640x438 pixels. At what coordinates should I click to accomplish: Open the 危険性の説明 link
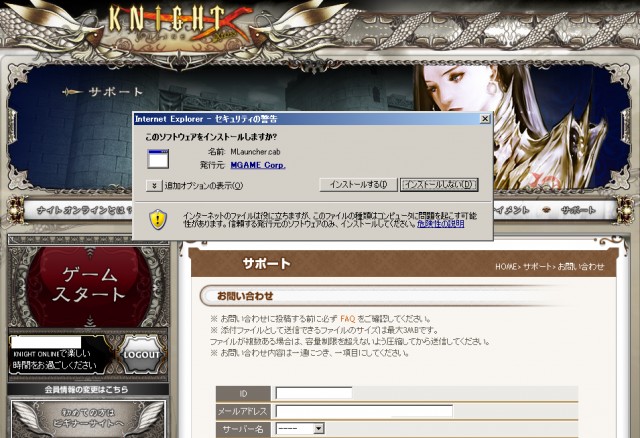pos(440,224)
